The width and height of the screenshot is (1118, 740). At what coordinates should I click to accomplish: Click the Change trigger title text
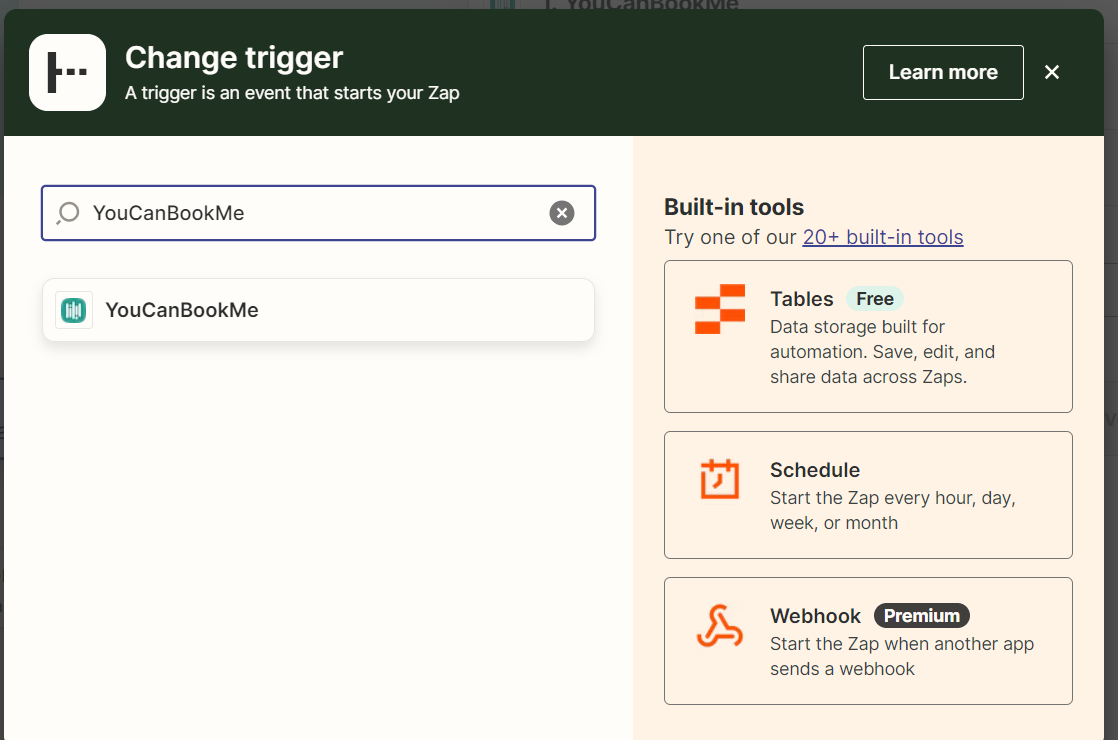[x=233, y=58]
